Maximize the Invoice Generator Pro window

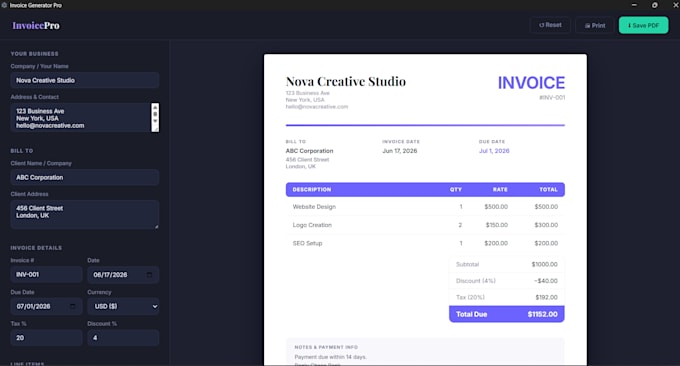pyautogui.click(x=654, y=5)
